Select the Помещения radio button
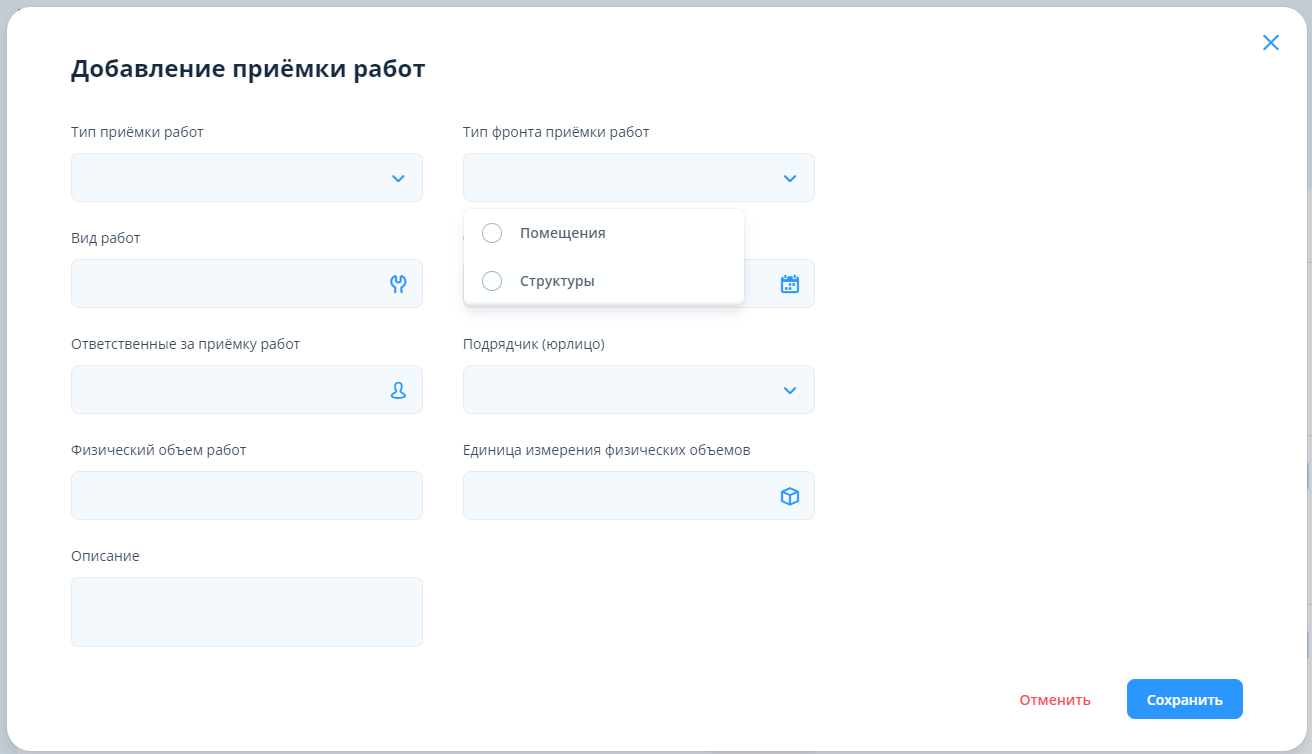The height and width of the screenshot is (754, 1312). click(492, 233)
